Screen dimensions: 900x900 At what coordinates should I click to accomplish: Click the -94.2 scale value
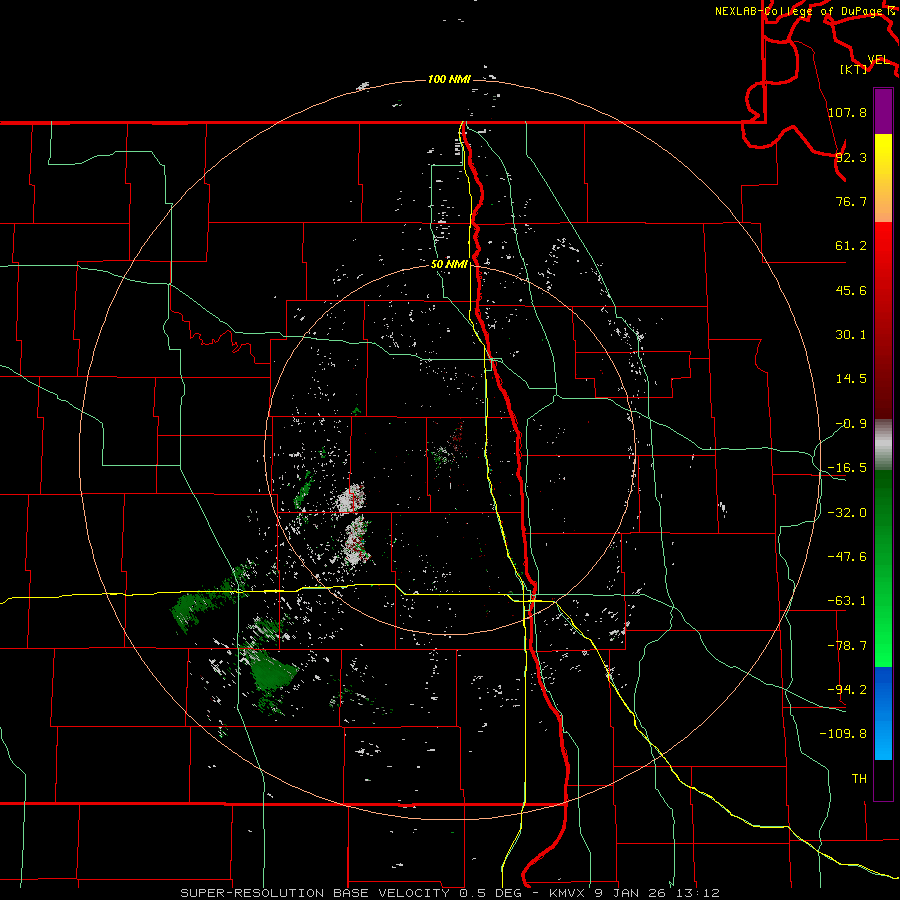847,689
